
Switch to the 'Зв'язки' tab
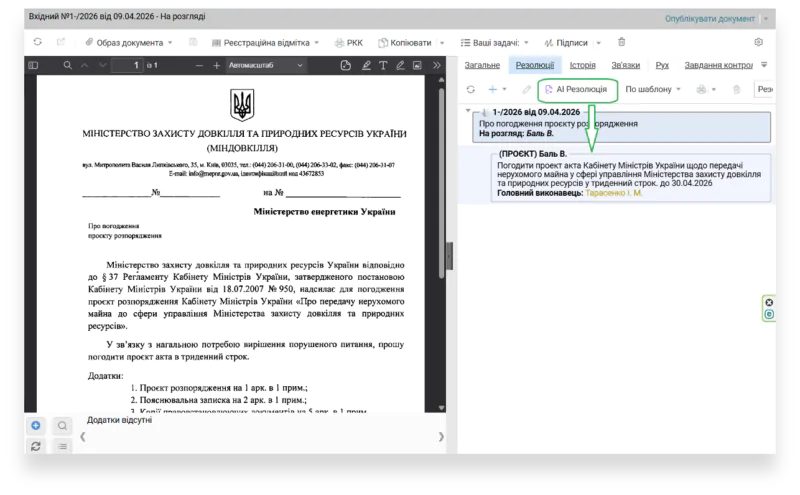[x=626, y=65]
